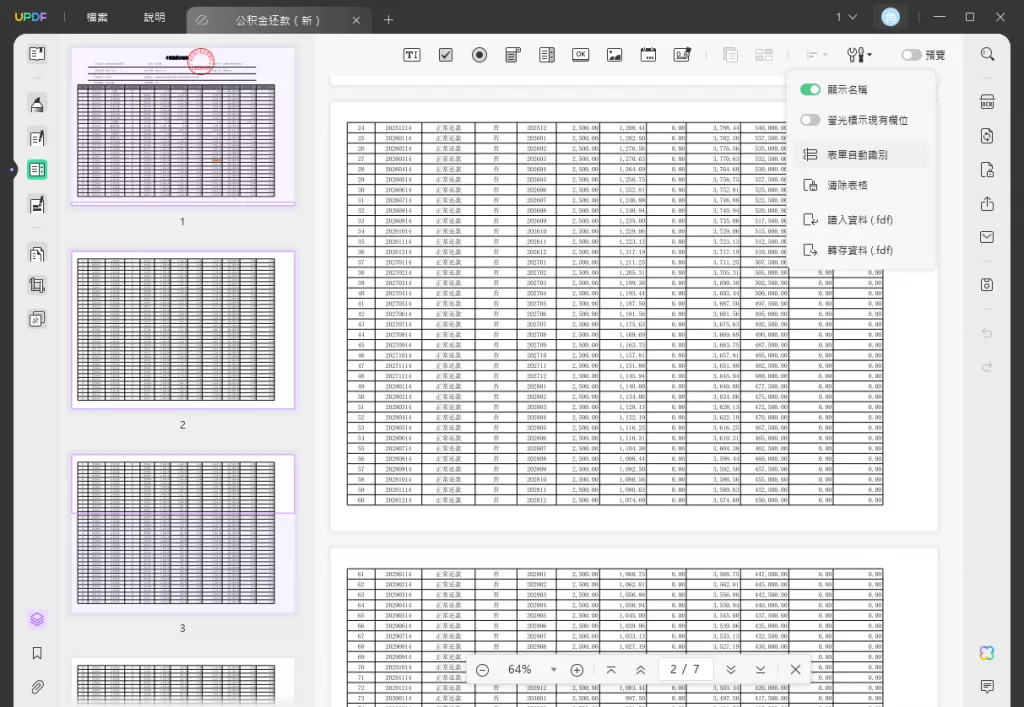The height and width of the screenshot is (707, 1024).
Task: Select the Comment highlighter tool
Action: [37, 104]
